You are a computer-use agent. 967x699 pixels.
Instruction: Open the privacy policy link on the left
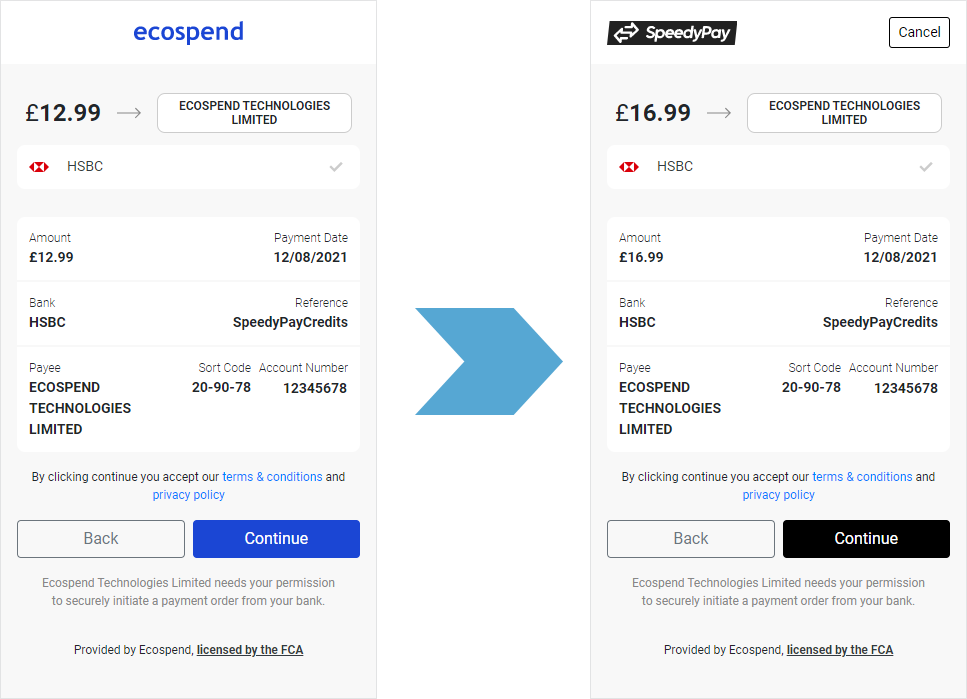point(188,494)
